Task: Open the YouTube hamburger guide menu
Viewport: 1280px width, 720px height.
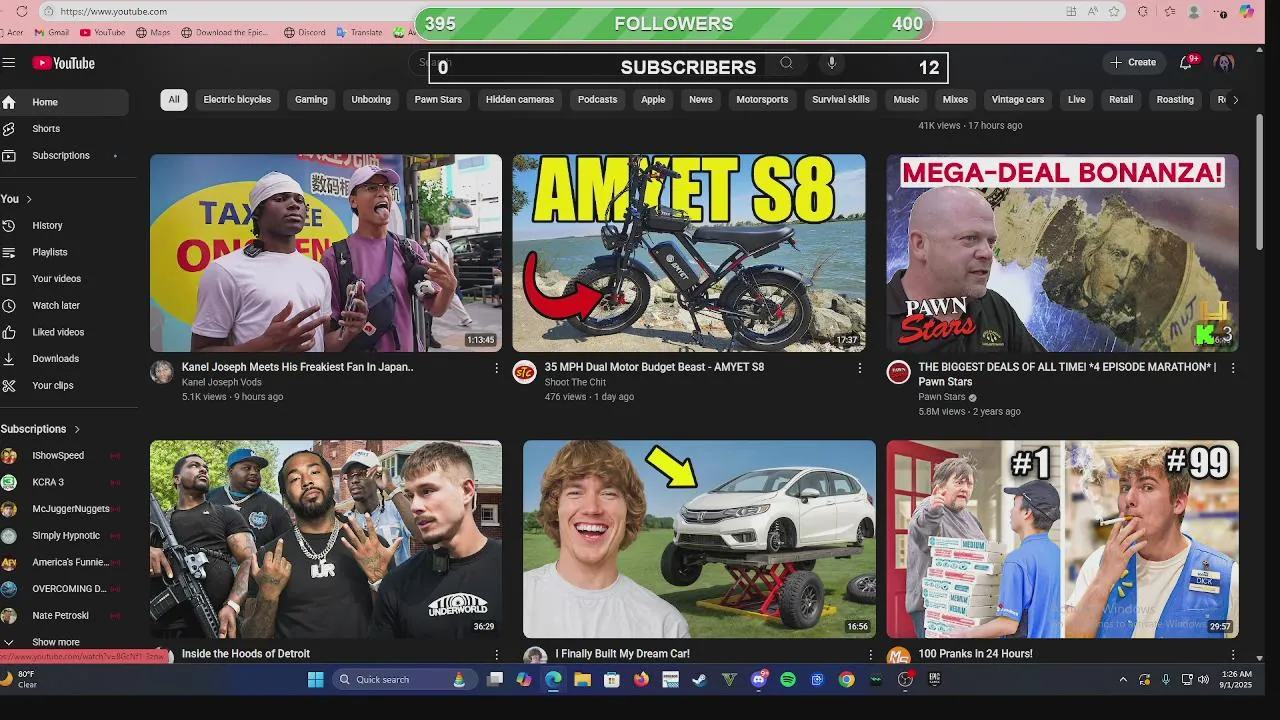Action: point(9,62)
